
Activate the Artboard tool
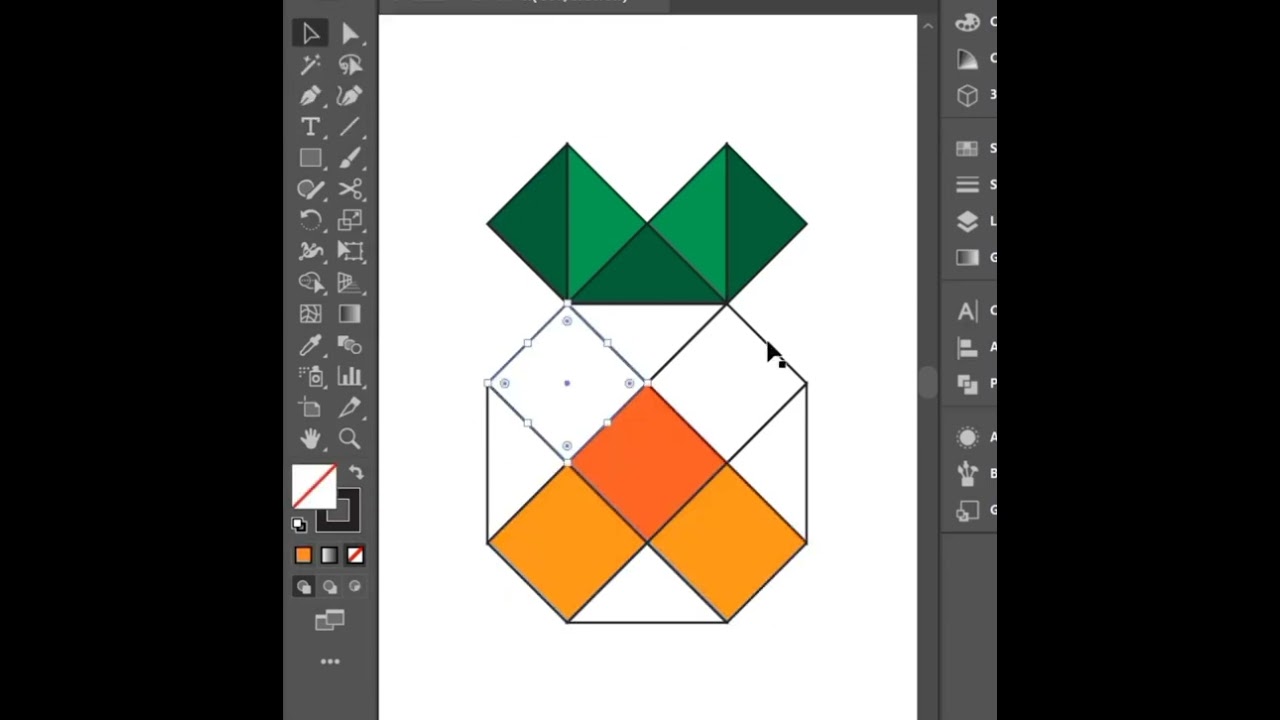(310, 407)
